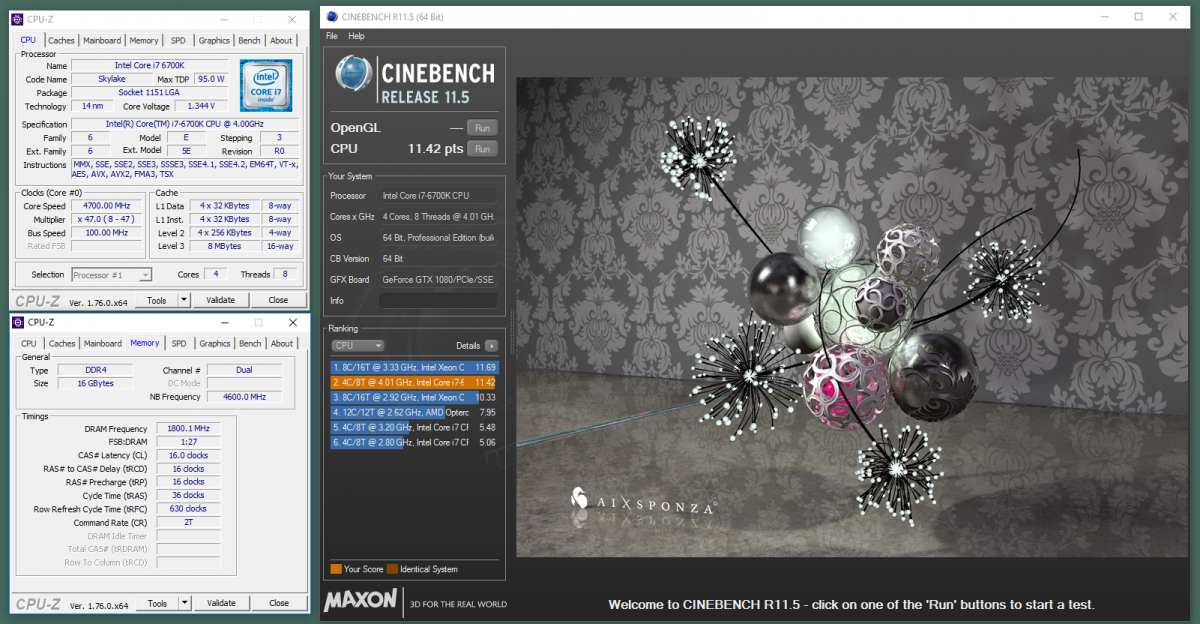Open the Tools dropdown arrow in Memory CPU-Z window
Viewport: 1200px width, 624px height.
(184, 603)
